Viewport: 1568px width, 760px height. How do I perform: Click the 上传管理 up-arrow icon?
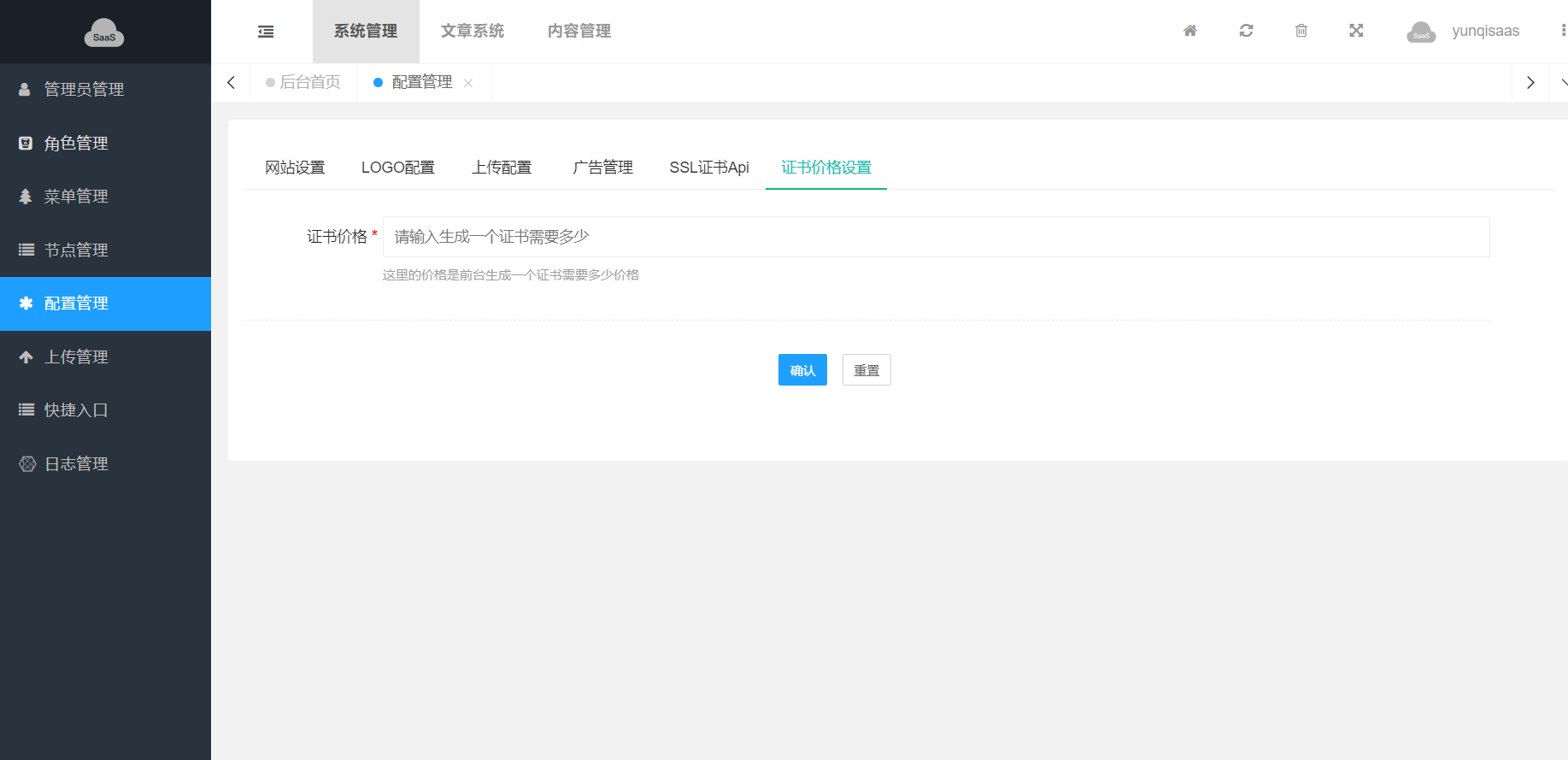coord(26,357)
